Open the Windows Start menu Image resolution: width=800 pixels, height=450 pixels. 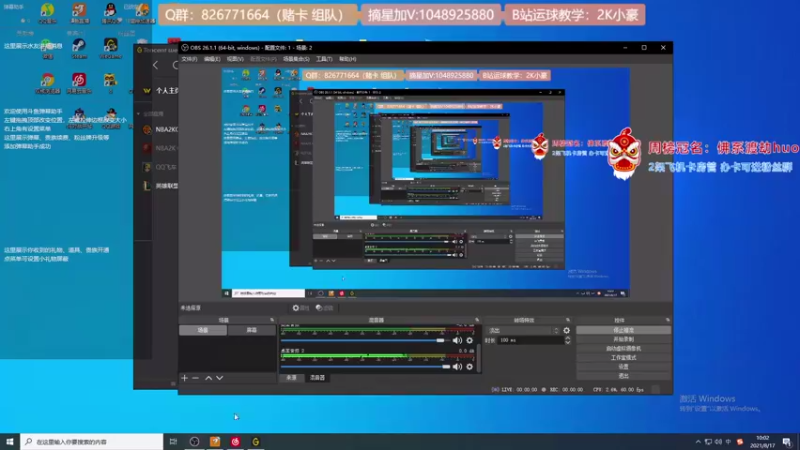[10, 441]
